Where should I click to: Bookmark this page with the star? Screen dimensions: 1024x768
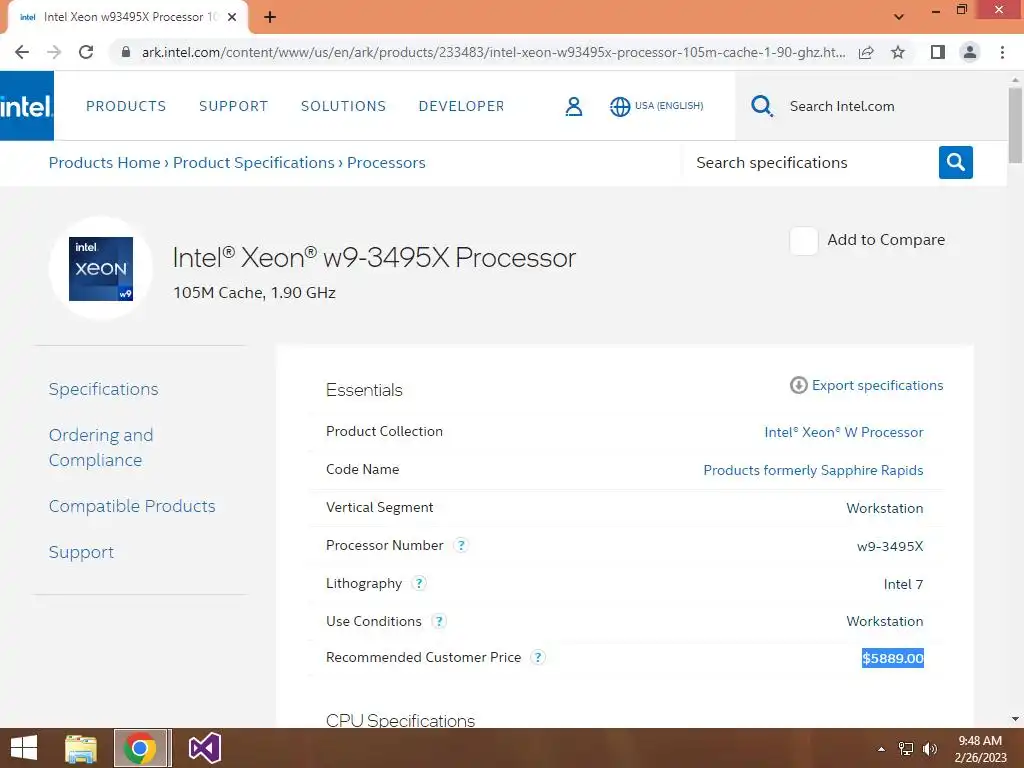coord(898,52)
